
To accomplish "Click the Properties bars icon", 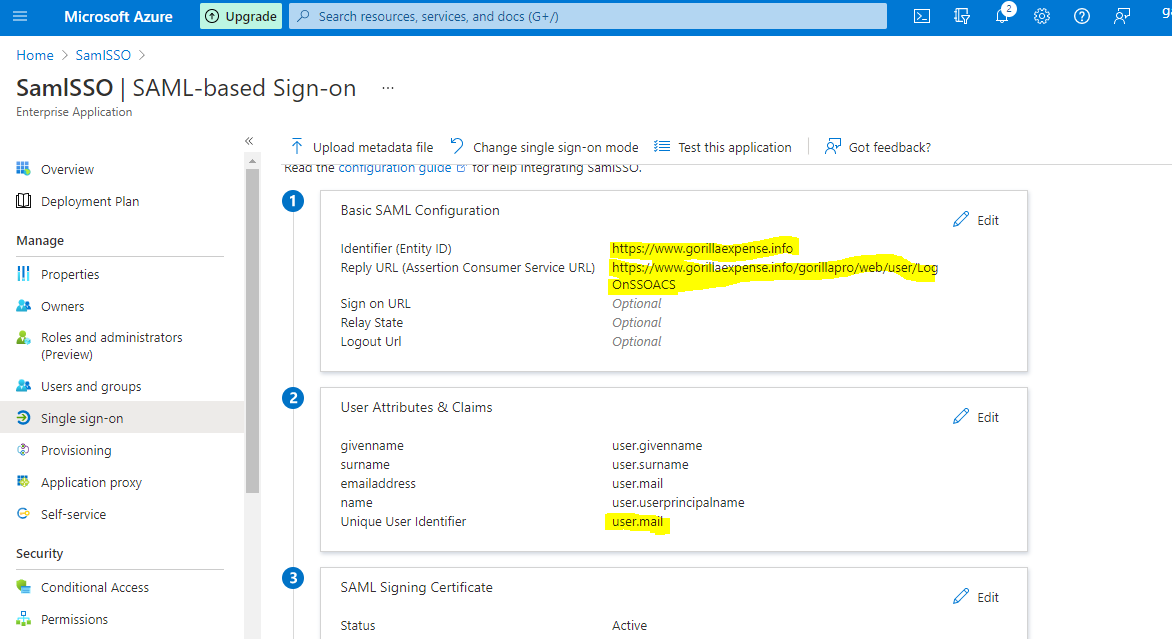I will click(24, 274).
